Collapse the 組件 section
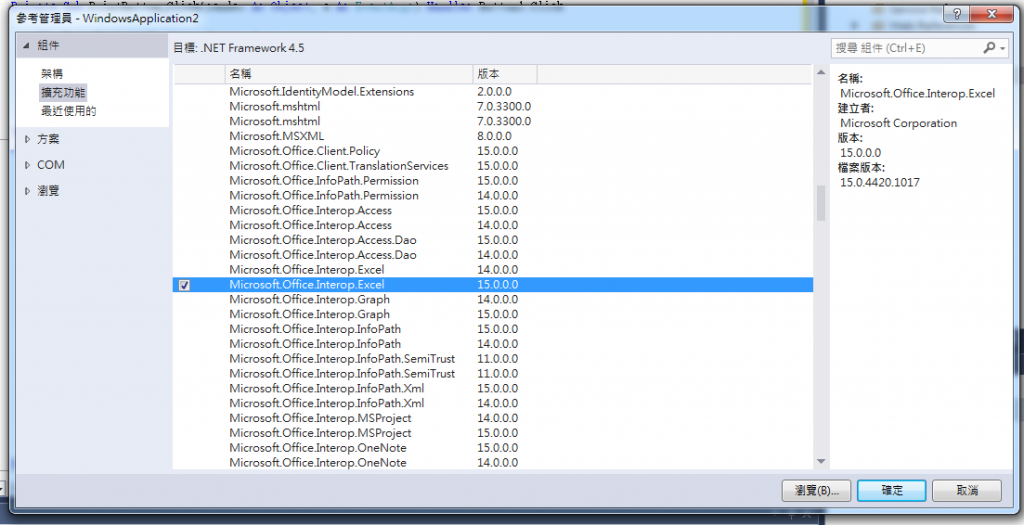 (26, 45)
